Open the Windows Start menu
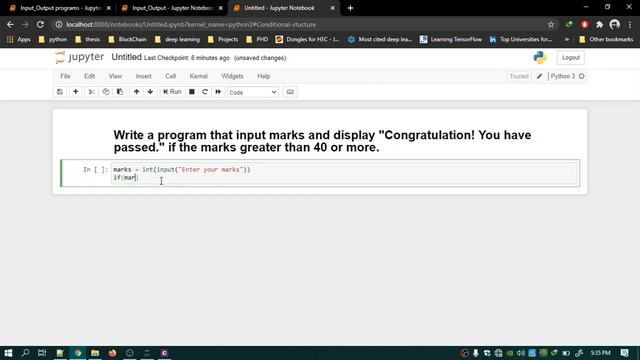Screen dimensions: 640x360 (8, 353)
